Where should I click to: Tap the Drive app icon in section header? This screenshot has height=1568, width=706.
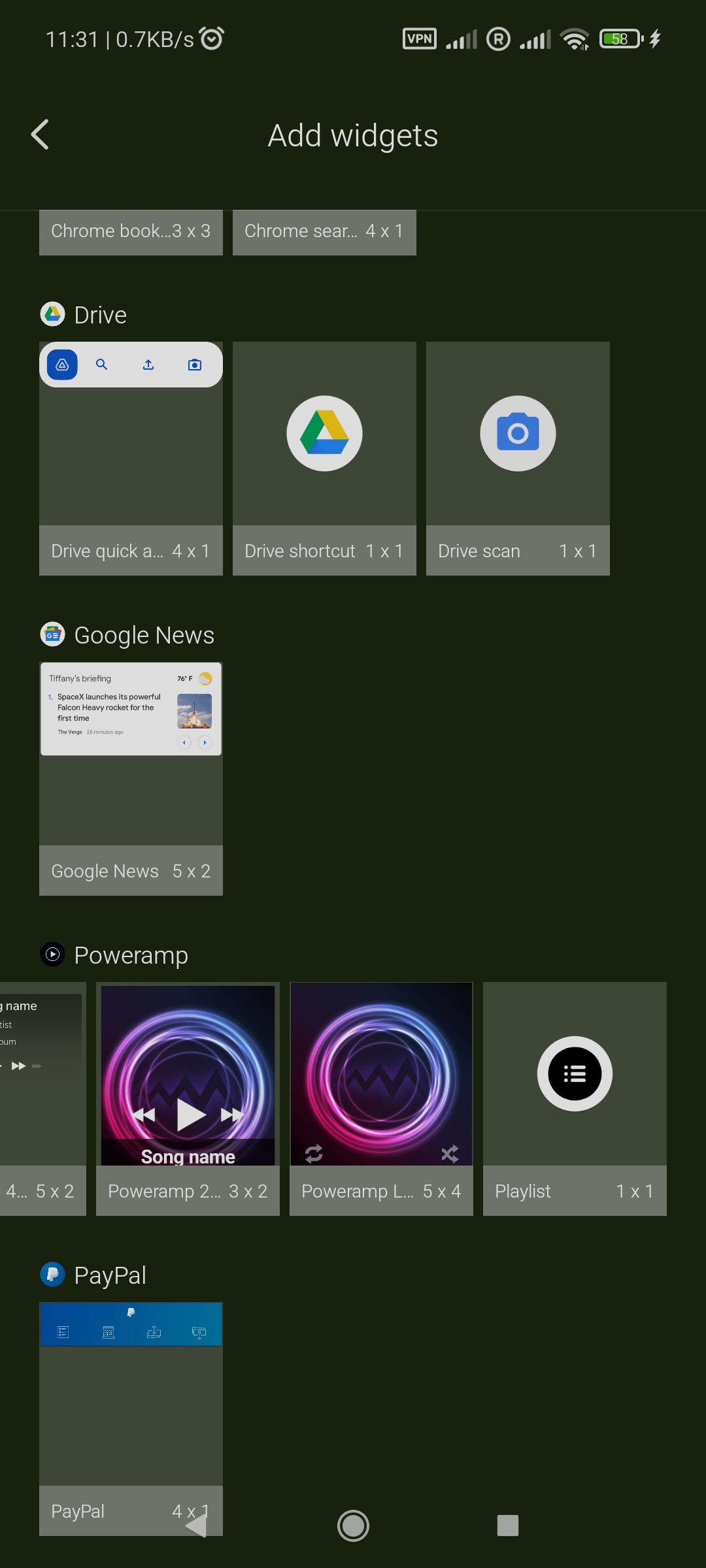[x=52, y=314]
